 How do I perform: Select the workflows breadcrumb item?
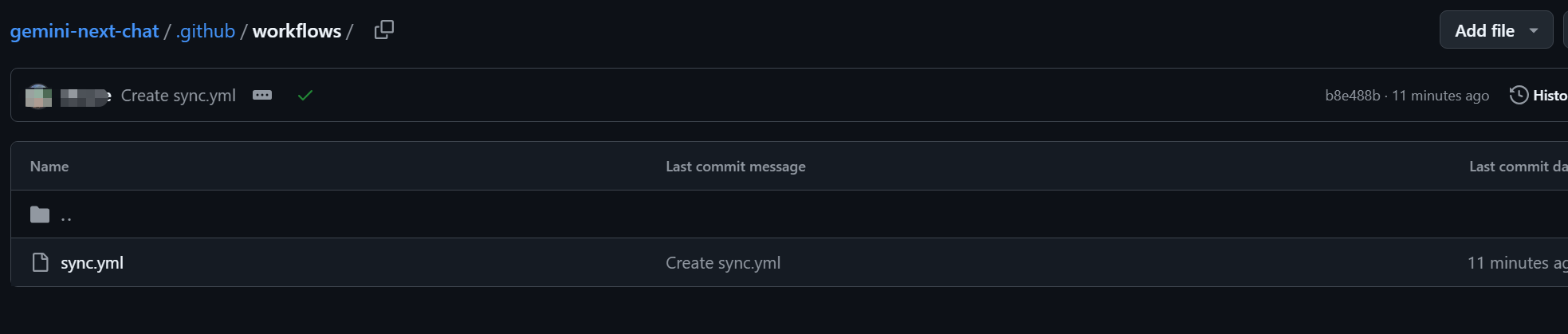tap(297, 31)
